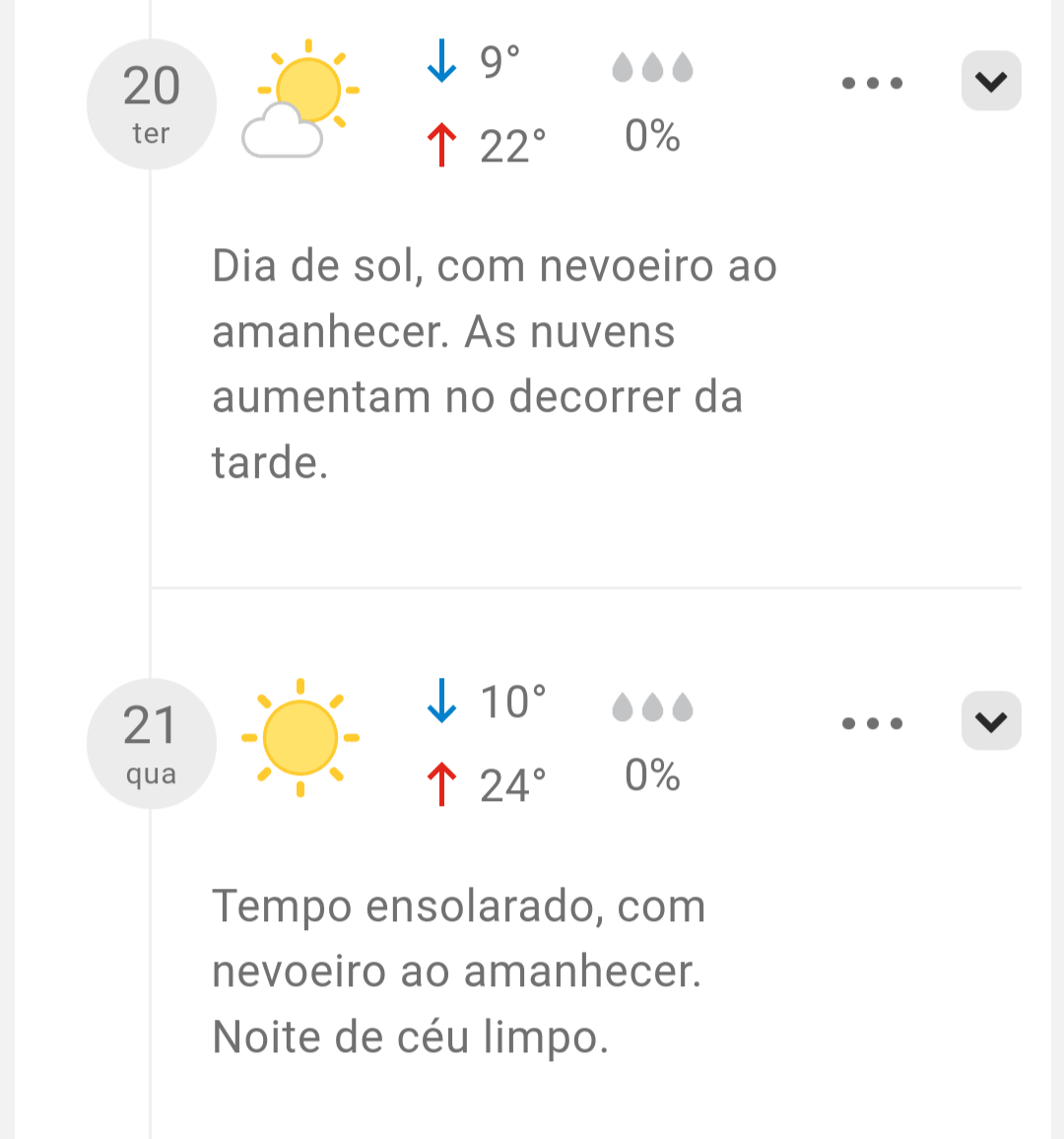Tap the red up arrow beside 22°

pos(441,145)
